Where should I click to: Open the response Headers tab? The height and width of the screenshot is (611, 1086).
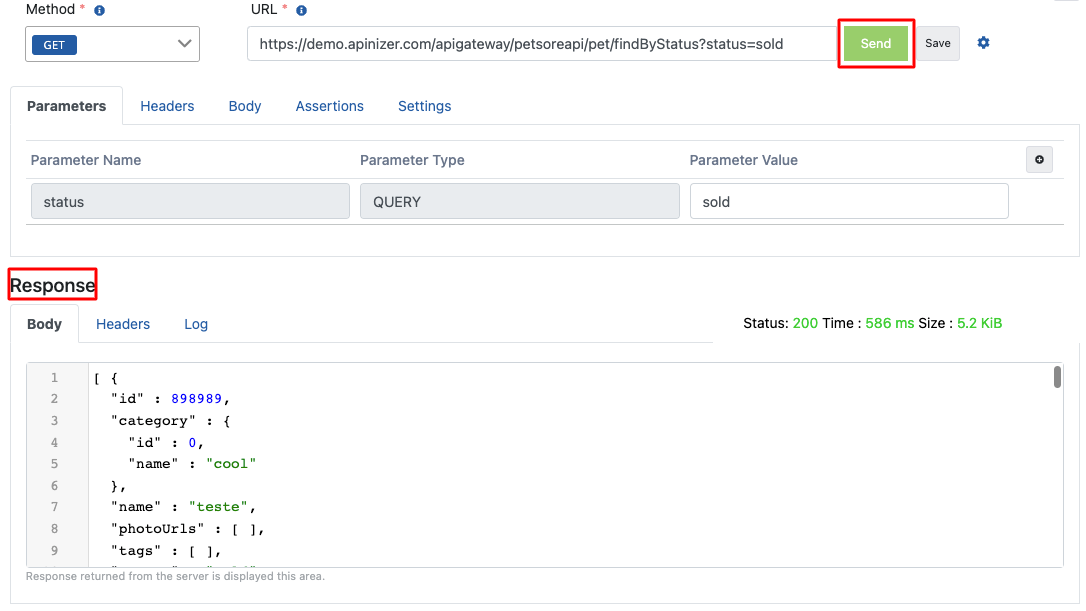pyautogui.click(x=123, y=324)
